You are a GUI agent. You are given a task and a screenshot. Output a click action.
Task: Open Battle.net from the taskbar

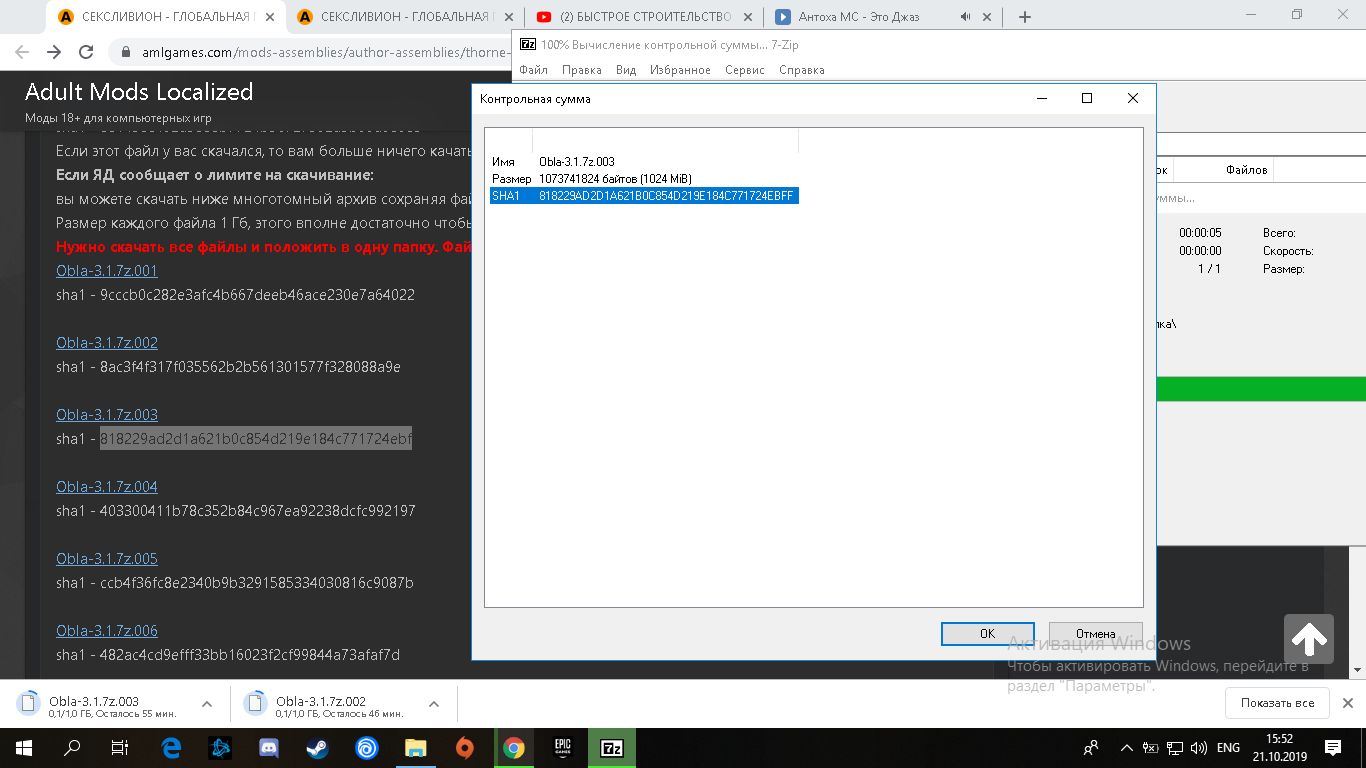[220, 748]
